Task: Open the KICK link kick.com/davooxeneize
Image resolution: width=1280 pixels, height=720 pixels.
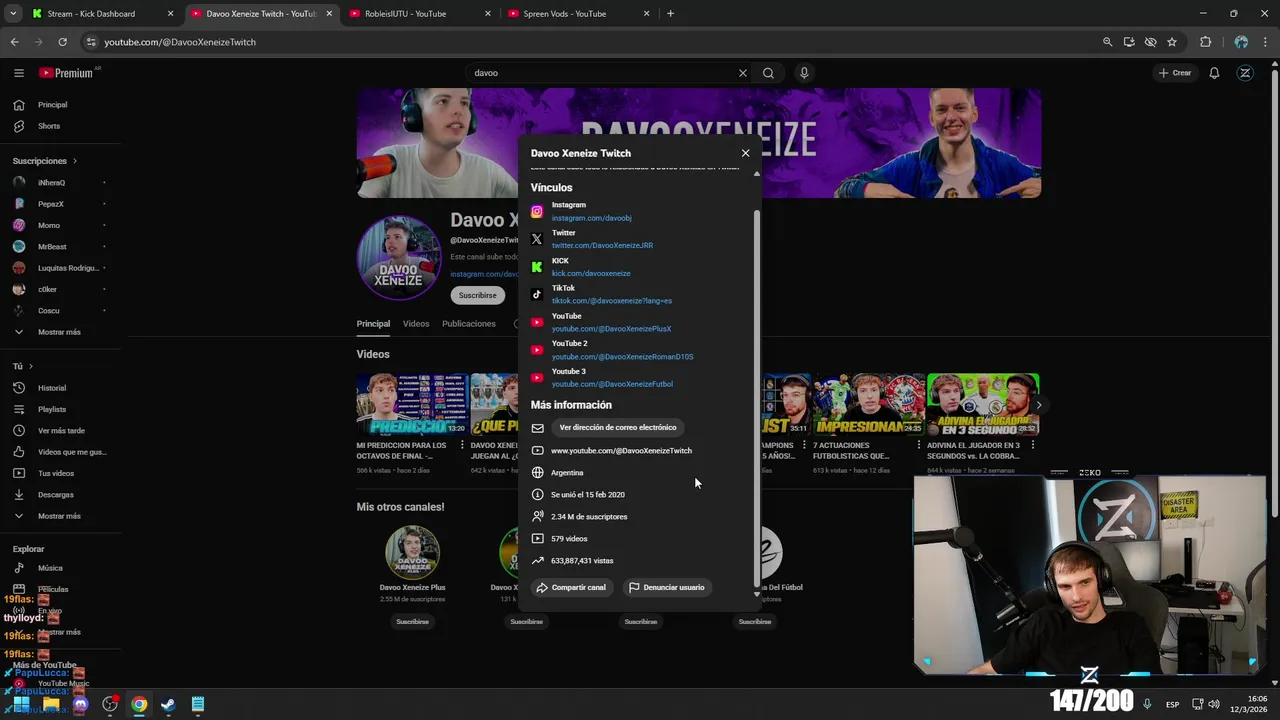Action: (591, 274)
